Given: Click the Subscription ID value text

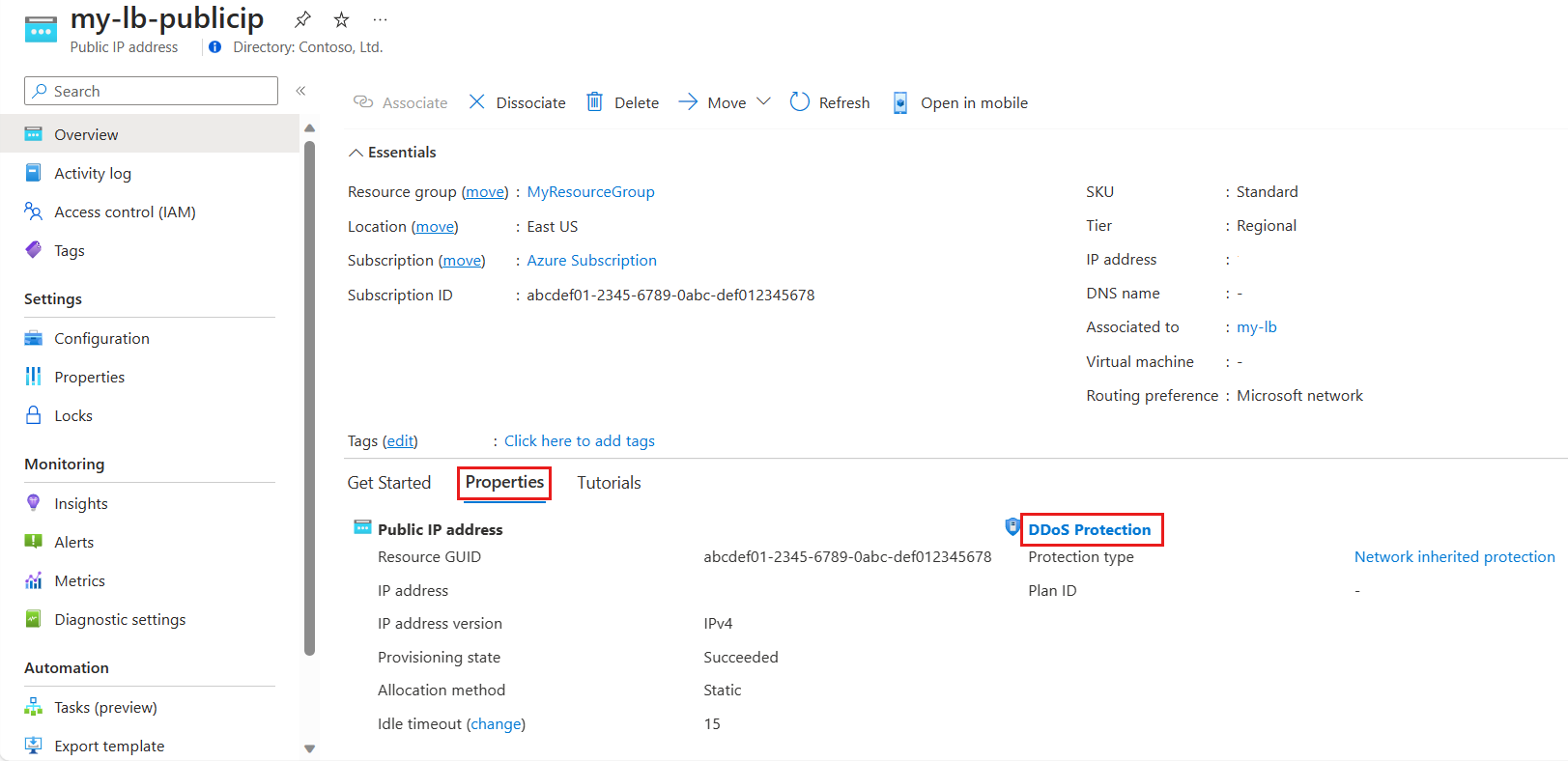Looking at the screenshot, I should (x=670, y=296).
